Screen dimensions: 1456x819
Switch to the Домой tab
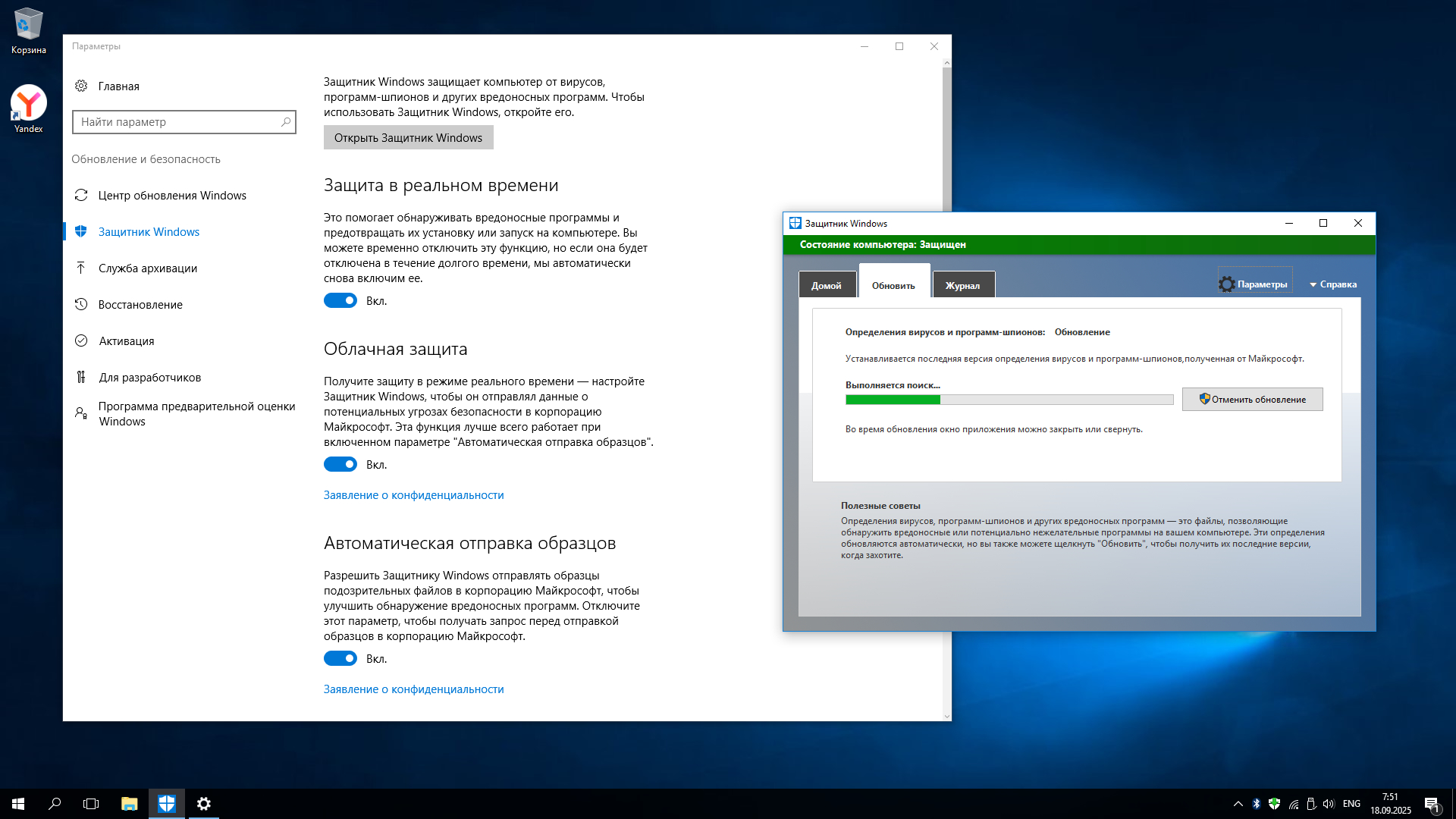coord(826,285)
